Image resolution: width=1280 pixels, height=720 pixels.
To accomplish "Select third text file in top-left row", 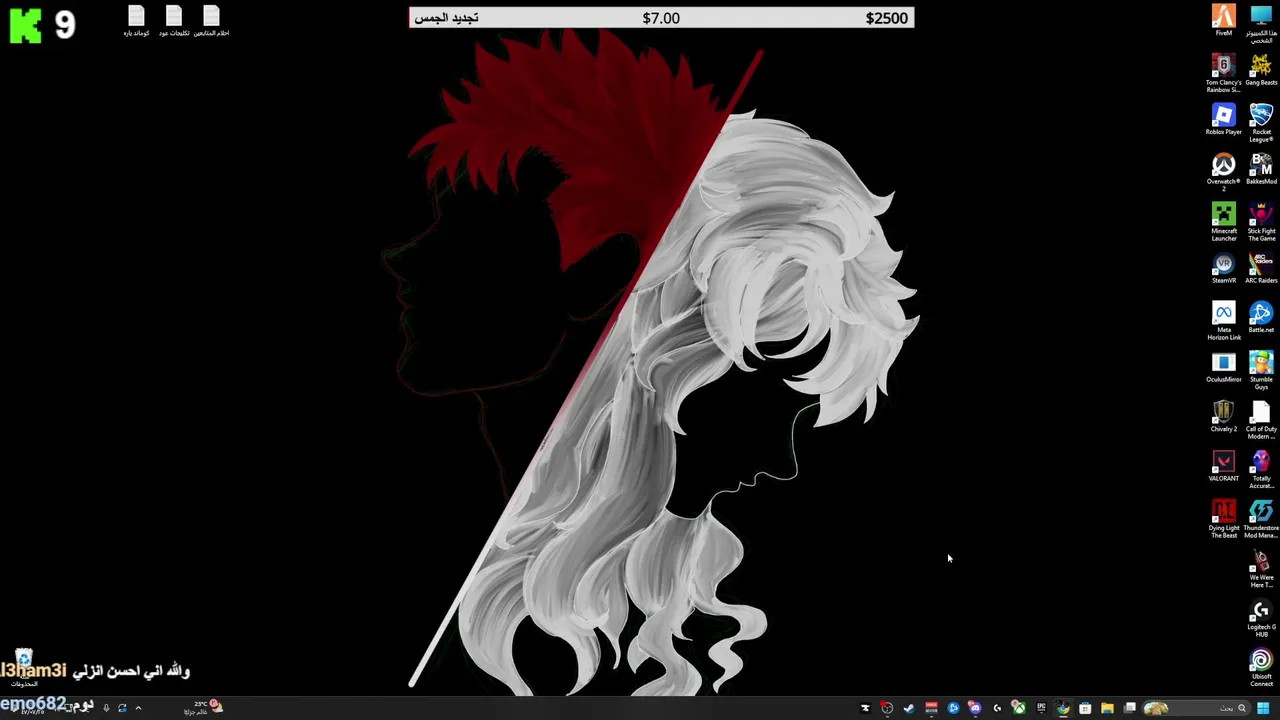I will [x=211, y=21].
